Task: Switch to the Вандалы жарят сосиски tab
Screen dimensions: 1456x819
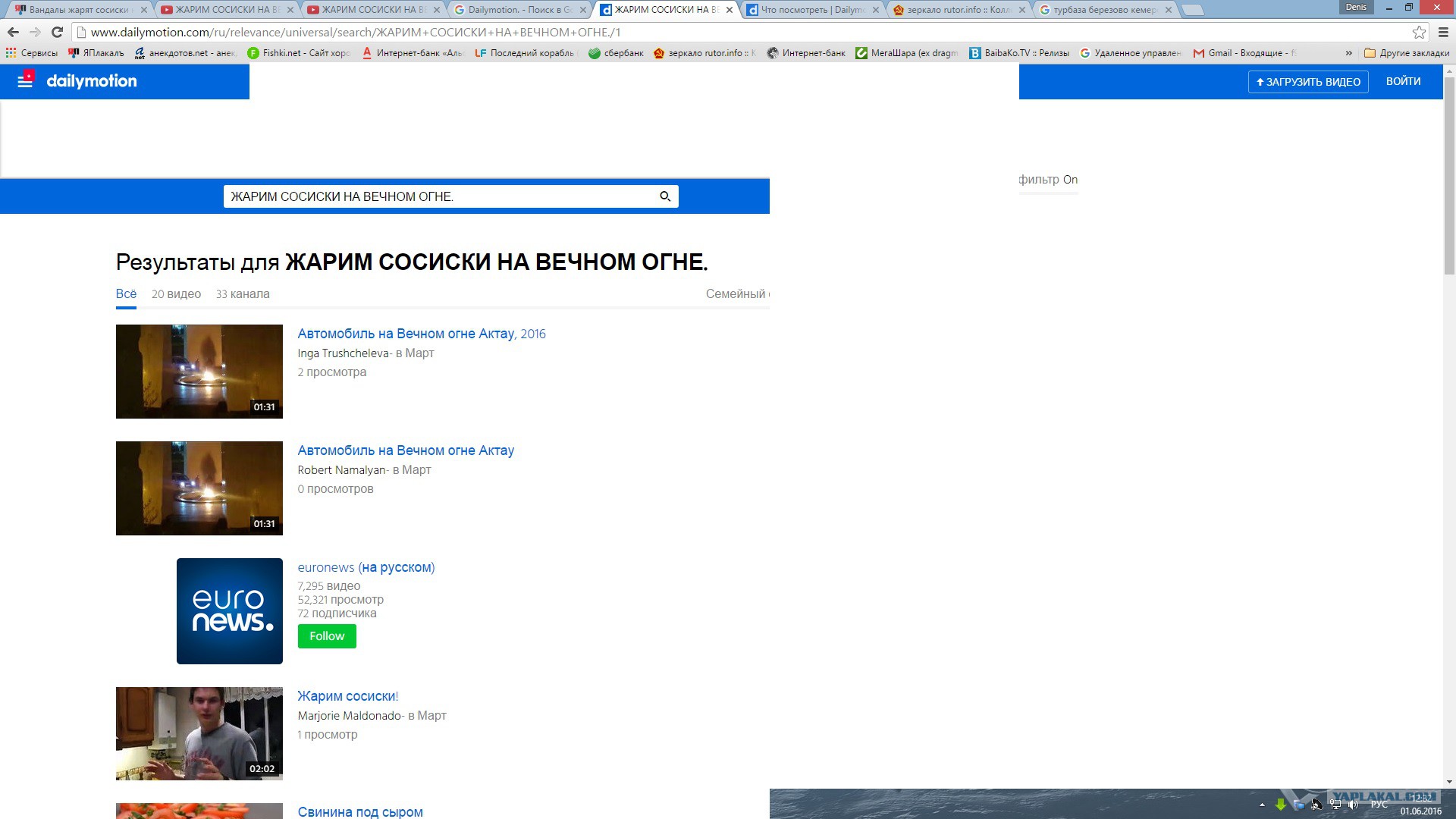Action: point(78,10)
